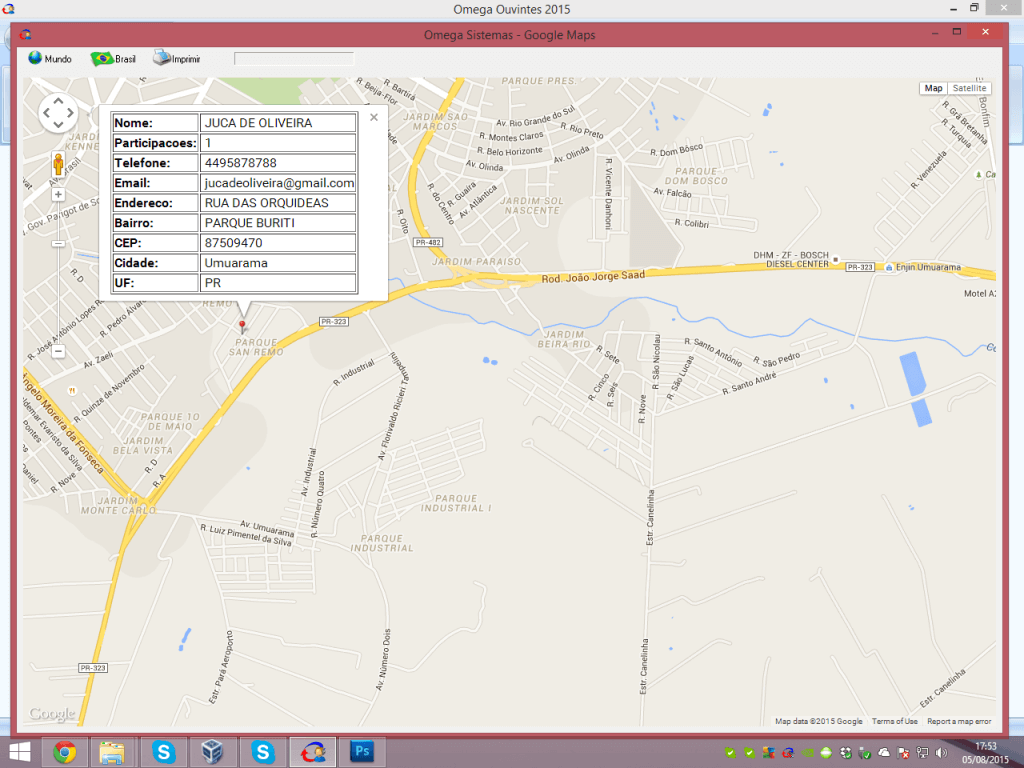
Task: Click the zoom slider handle
Action: click(x=58, y=243)
